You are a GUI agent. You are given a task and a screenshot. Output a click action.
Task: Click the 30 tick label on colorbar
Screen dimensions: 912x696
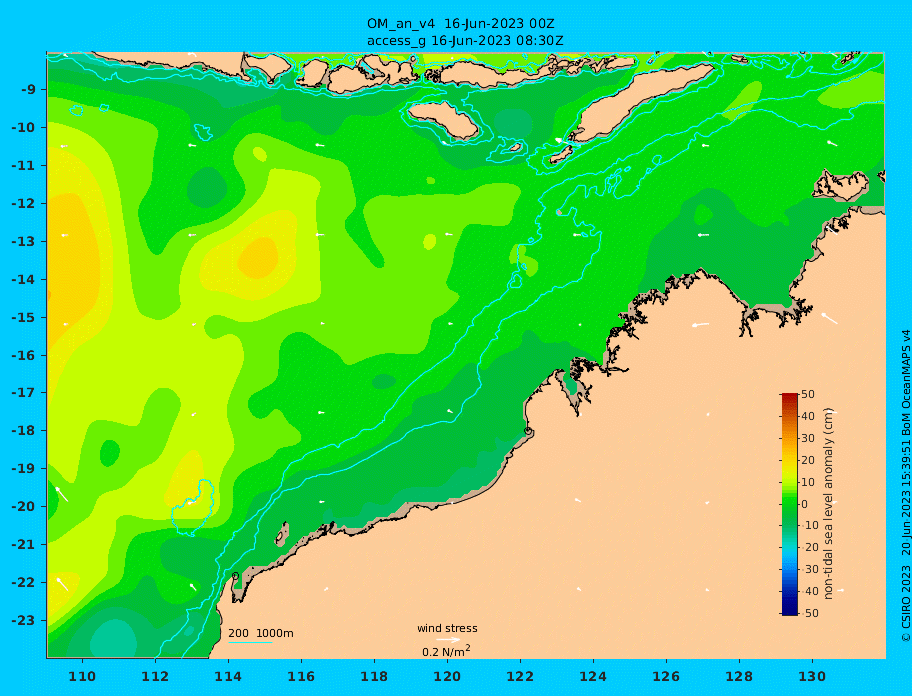coord(808,438)
